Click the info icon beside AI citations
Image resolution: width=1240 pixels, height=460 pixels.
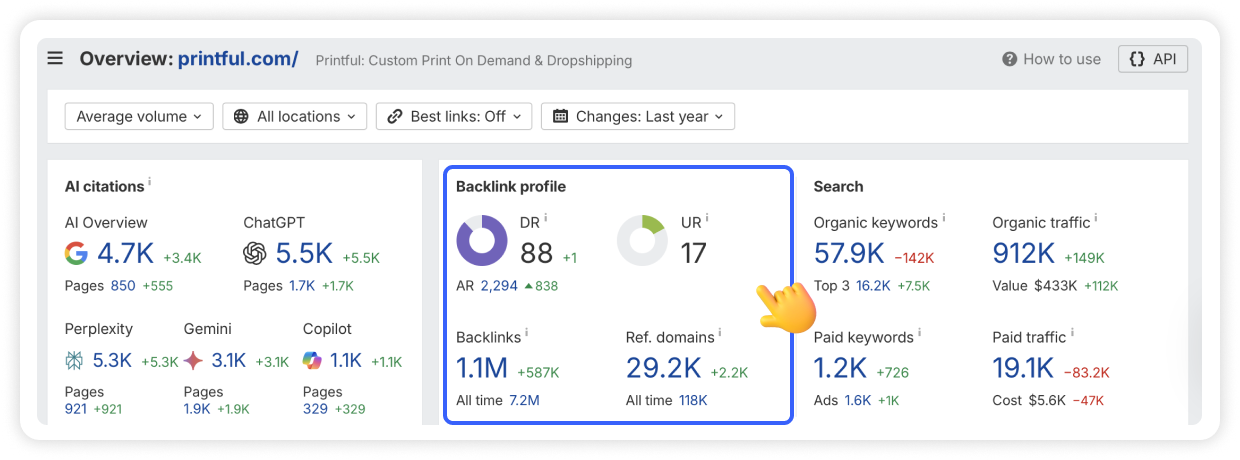[150, 183]
